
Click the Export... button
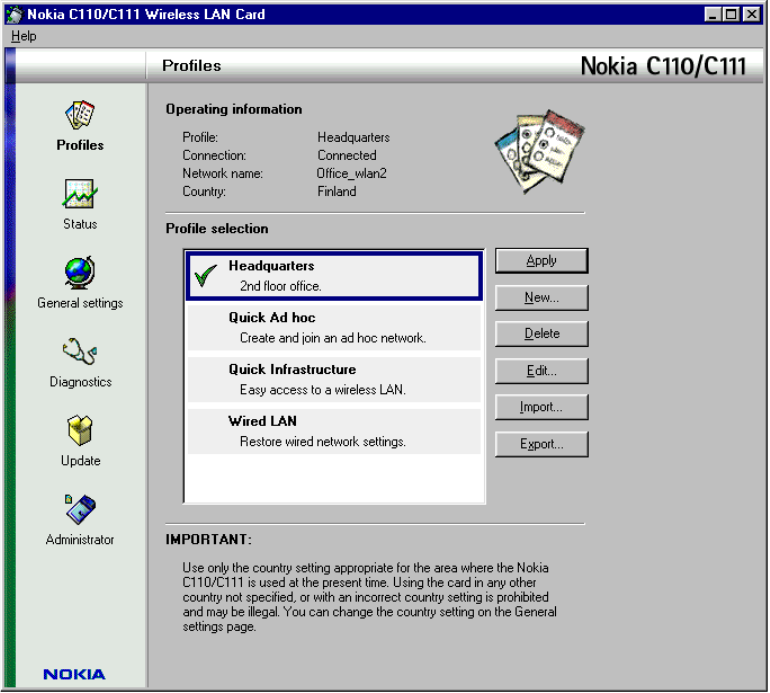click(x=541, y=444)
